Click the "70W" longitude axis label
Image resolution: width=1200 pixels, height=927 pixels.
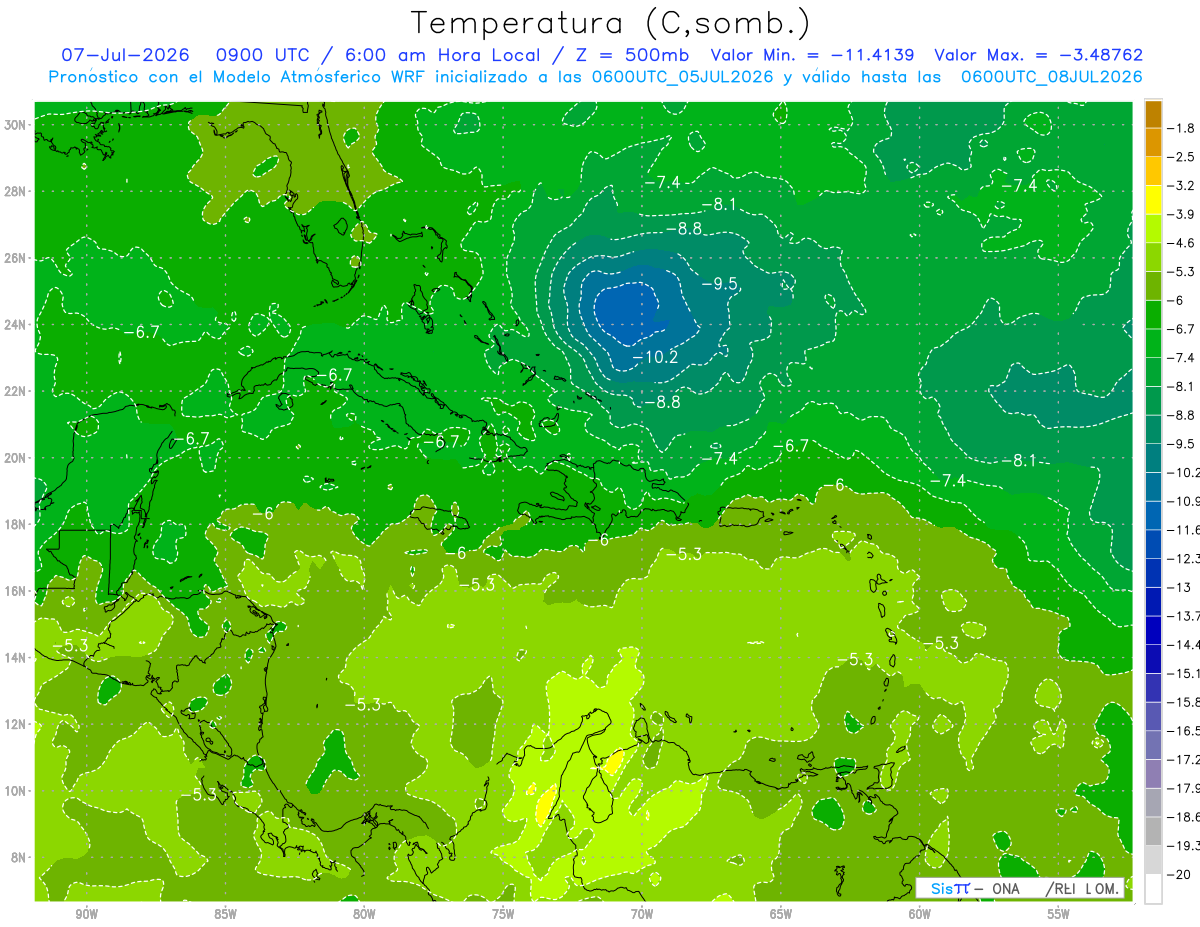[x=642, y=914]
